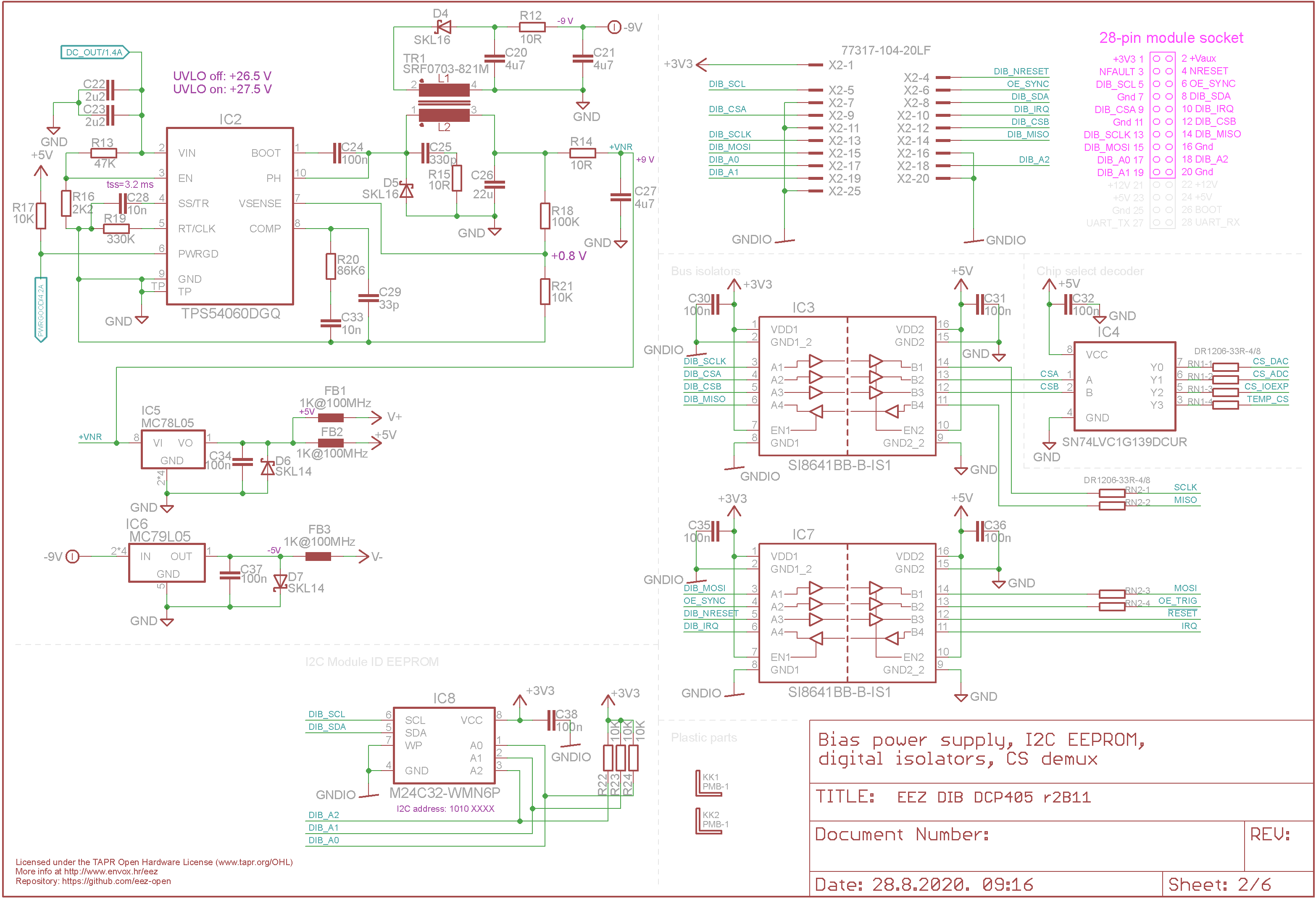Image resolution: width=1316 pixels, height=900 pixels.
Task: Click the TPS54060DGQ IC2 chip body
Action: click(230, 216)
